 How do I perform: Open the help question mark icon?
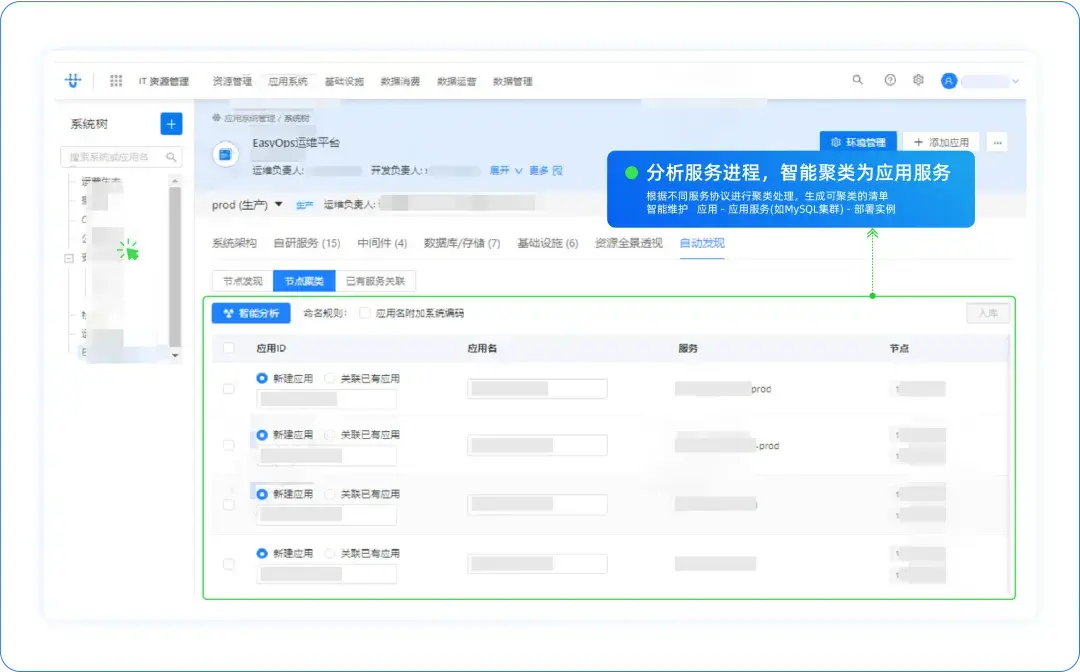tap(888, 80)
